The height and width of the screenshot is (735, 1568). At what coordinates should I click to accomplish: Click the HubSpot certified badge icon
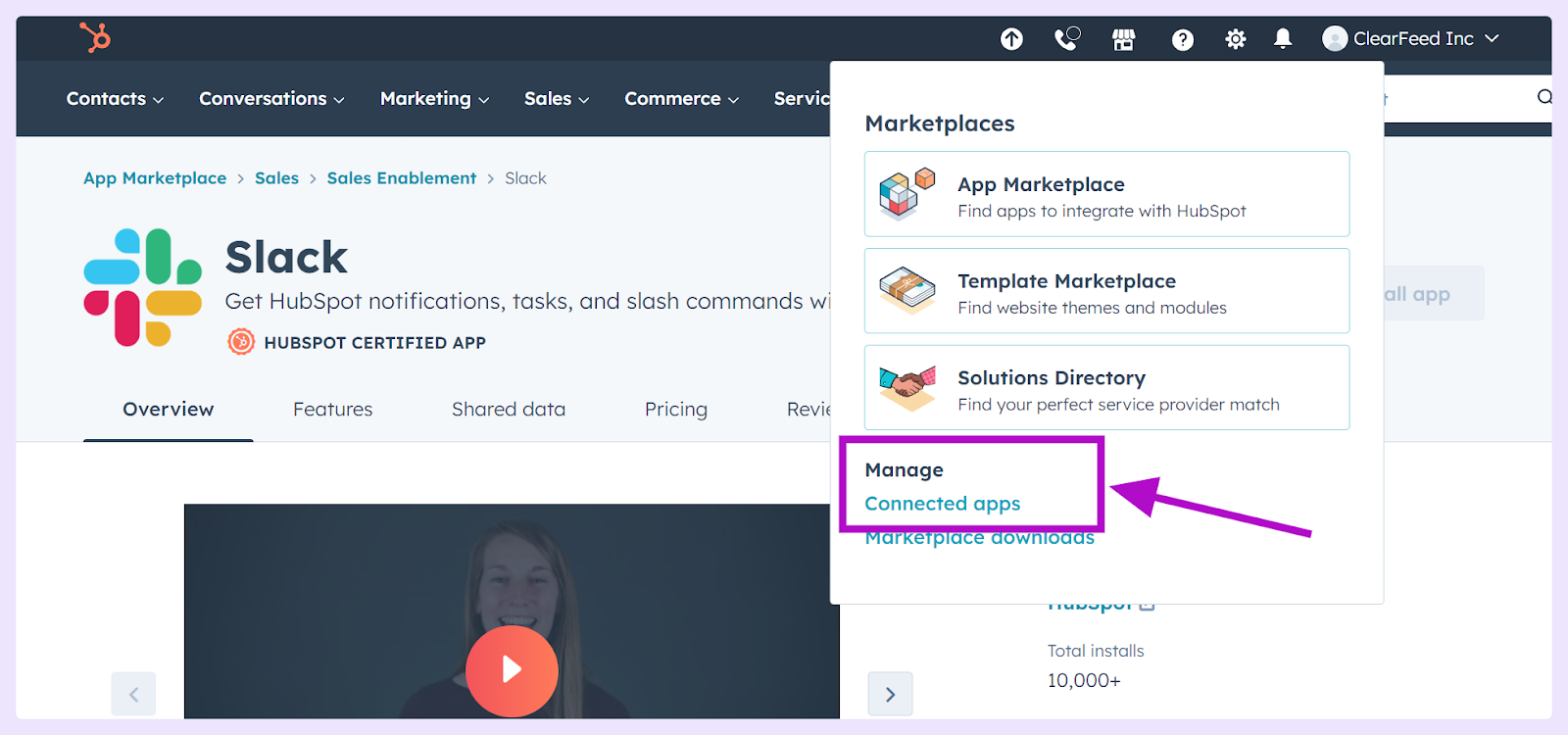(x=241, y=342)
